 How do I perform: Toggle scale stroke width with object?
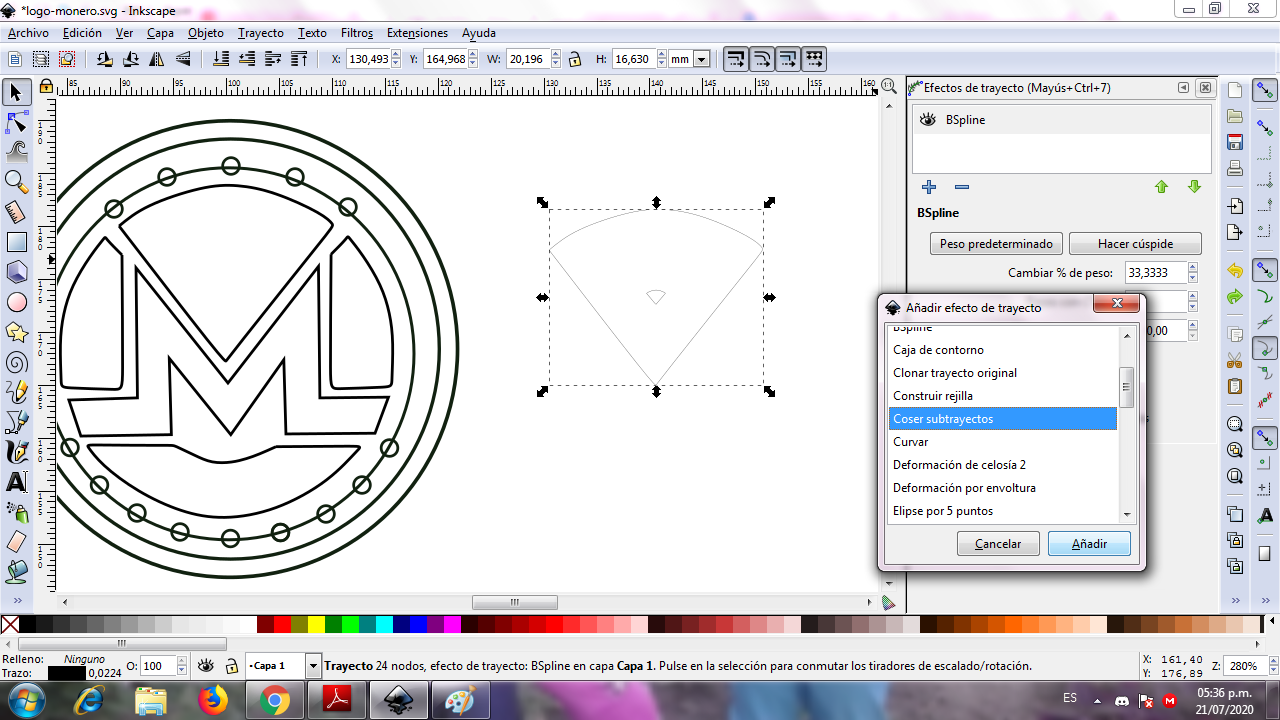point(736,59)
